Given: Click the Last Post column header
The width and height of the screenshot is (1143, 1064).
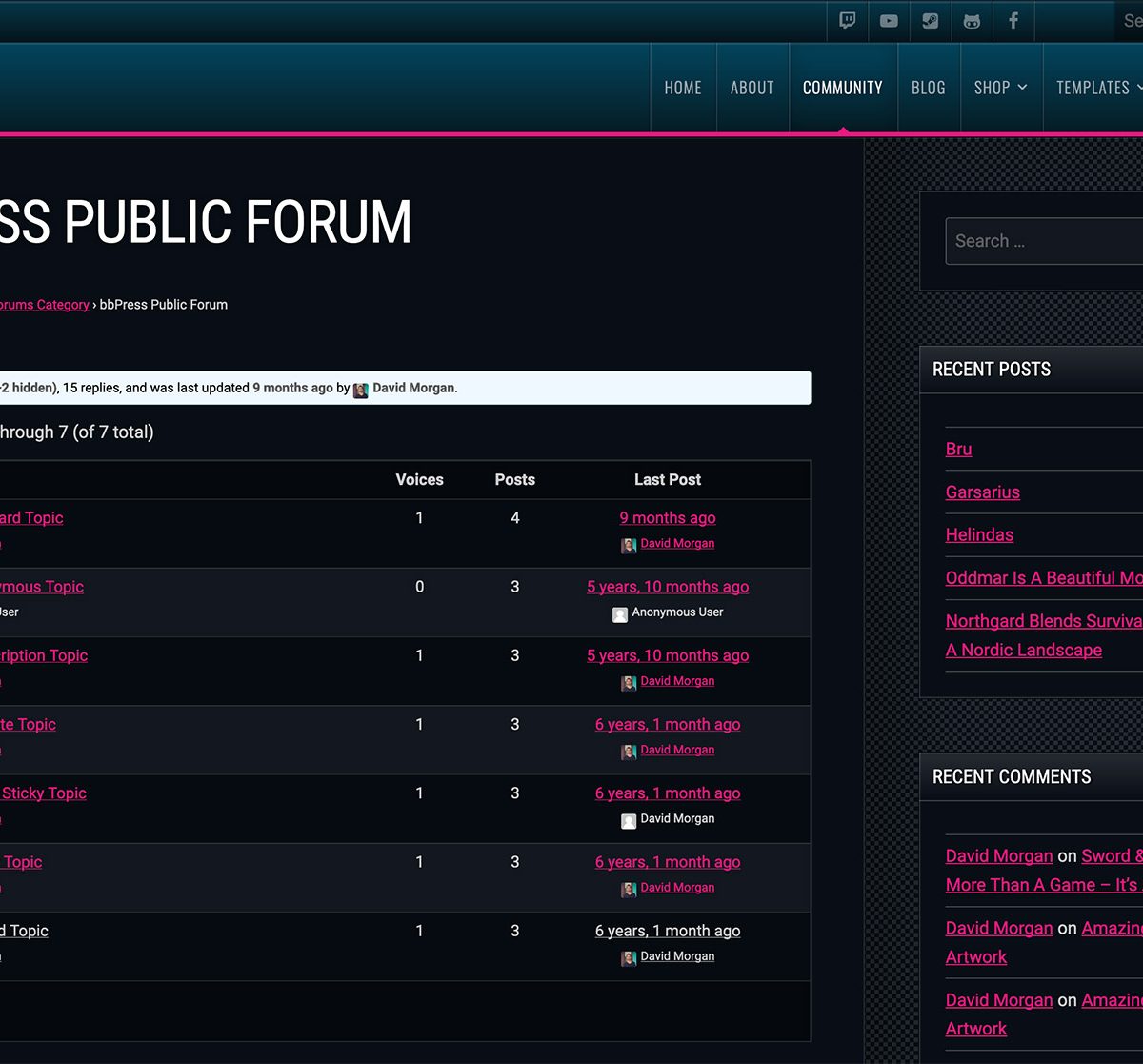Looking at the screenshot, I should point(668,480).
